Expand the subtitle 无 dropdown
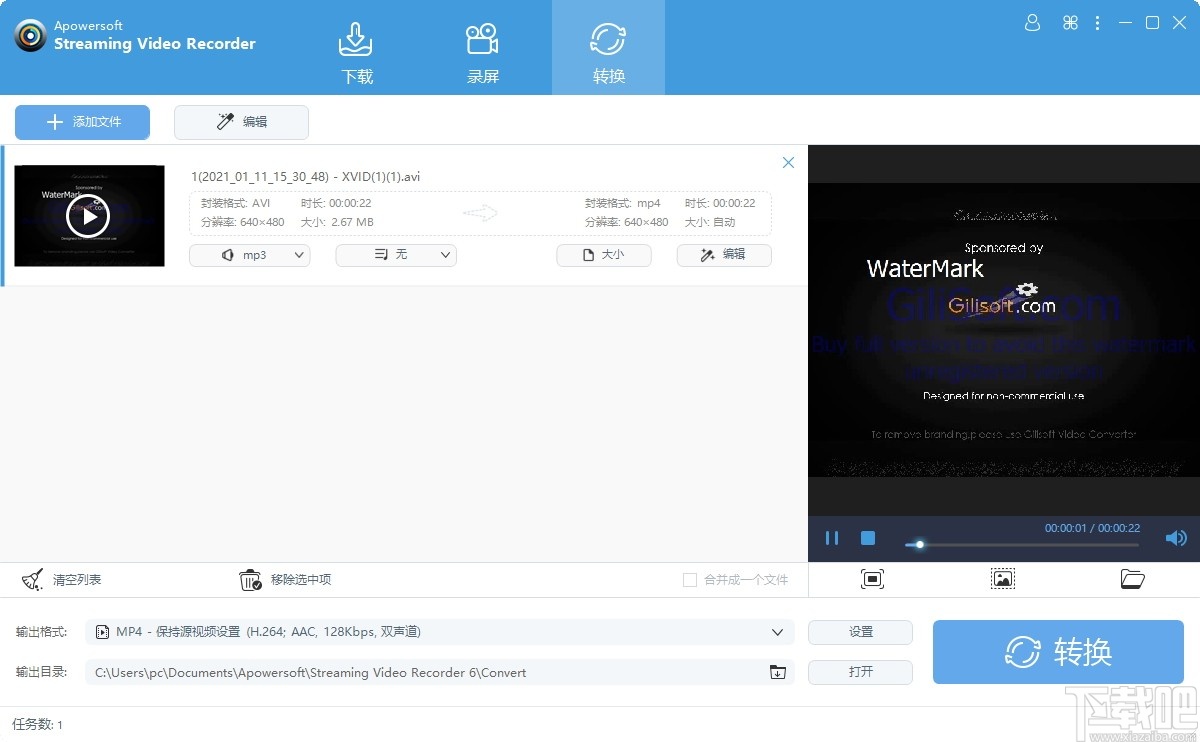This screenshot has height=742, width=1200. pos(395,255)
